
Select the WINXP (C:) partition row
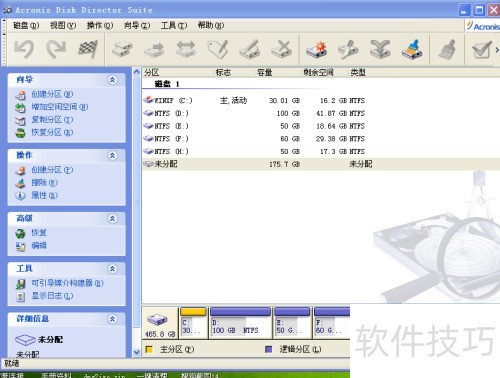point(321,100)
